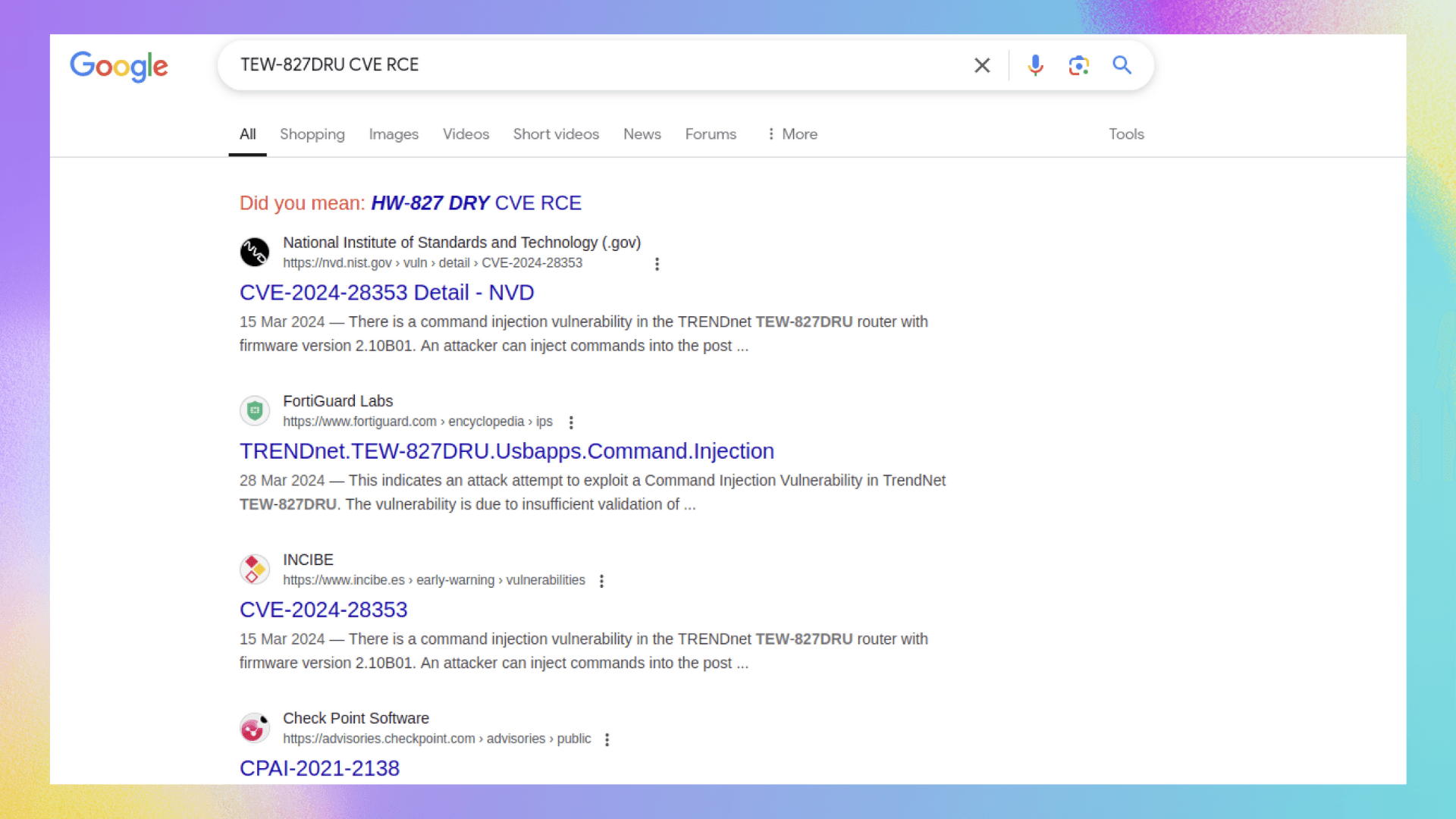Screen dimensions: 1456x819
Task: Click the FortiGuard Labs site name
Action: click(337, 401)
